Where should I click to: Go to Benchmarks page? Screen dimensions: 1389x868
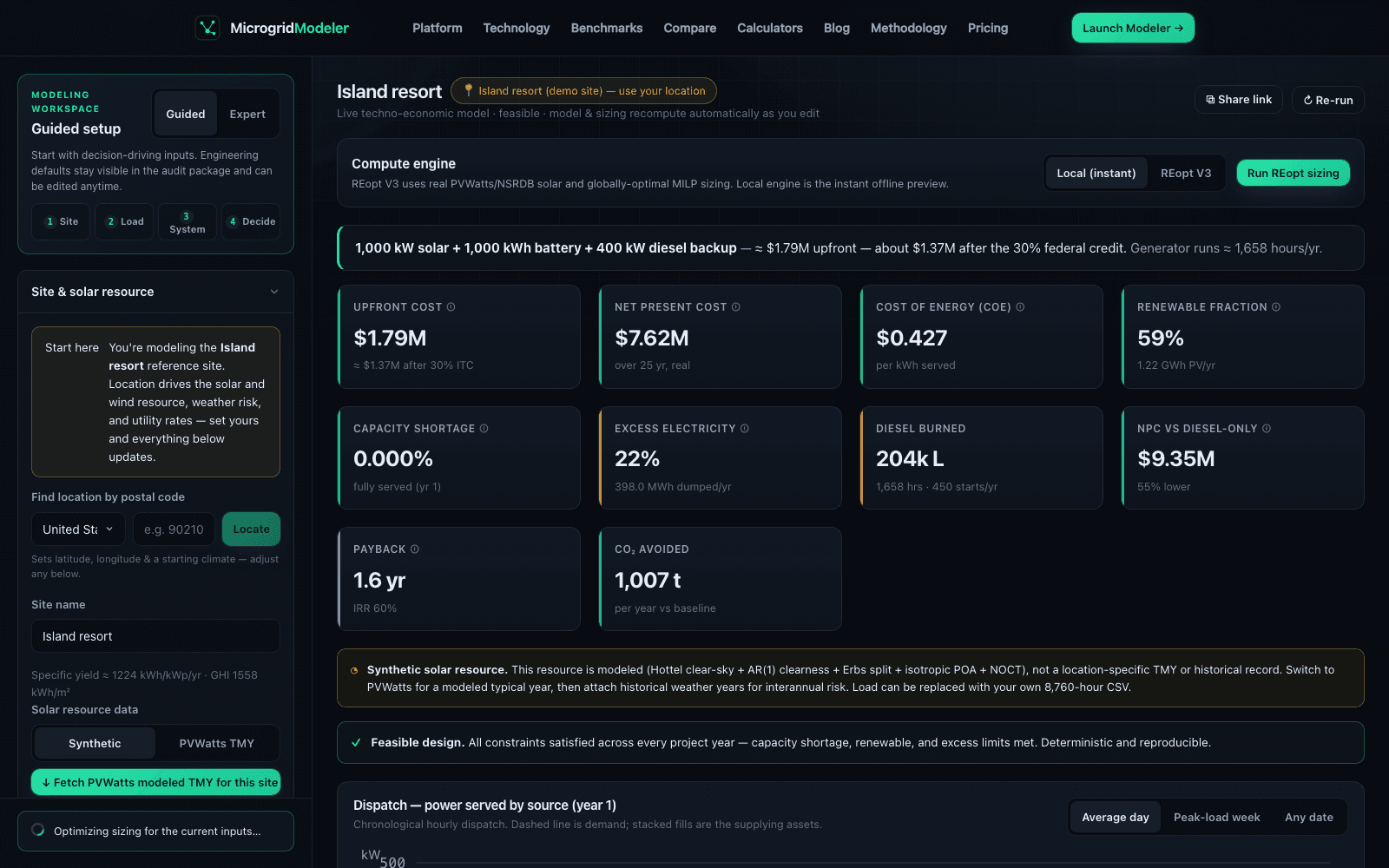pyautogui.click(x=607, y=28)
